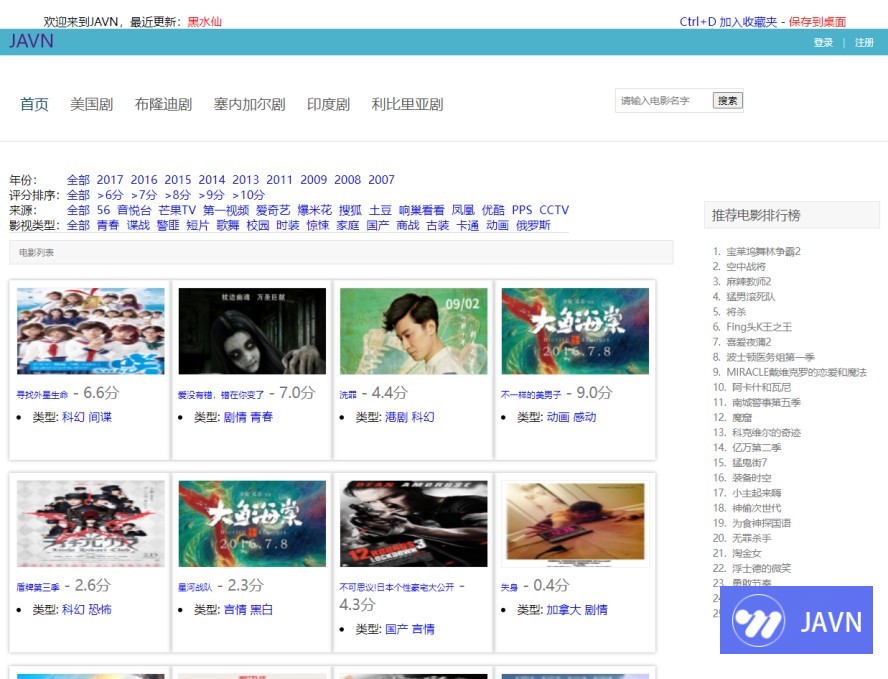Select source 优酷

tap(493, 210)
